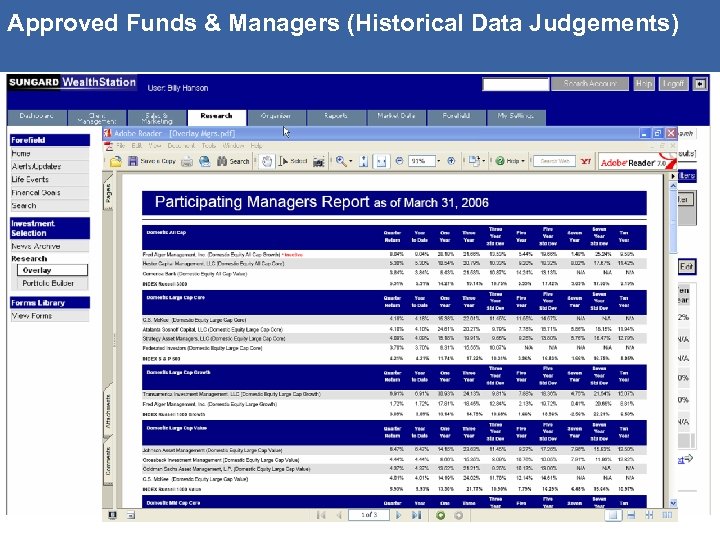Viewport: 720px width, 540px height.
Task: Open the Market Data tab
Action: tap(396, 118)
